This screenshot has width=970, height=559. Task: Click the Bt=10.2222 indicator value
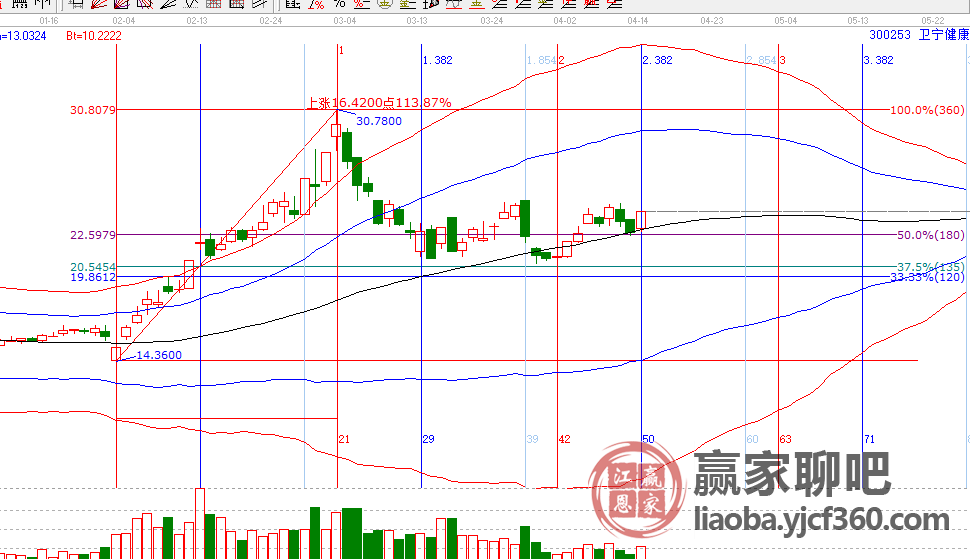click(94, 36)
